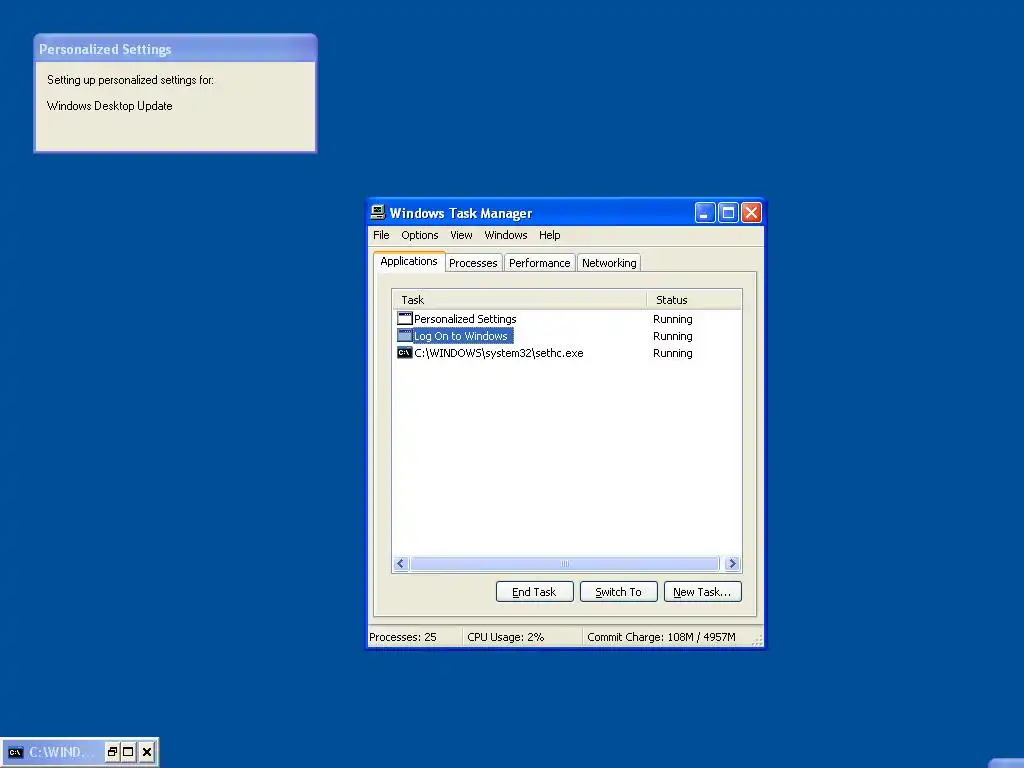Screen dimensions: 1024x768
Task: Sort by the Task column header
Action: pyautogui.click(x=519, y=300)
